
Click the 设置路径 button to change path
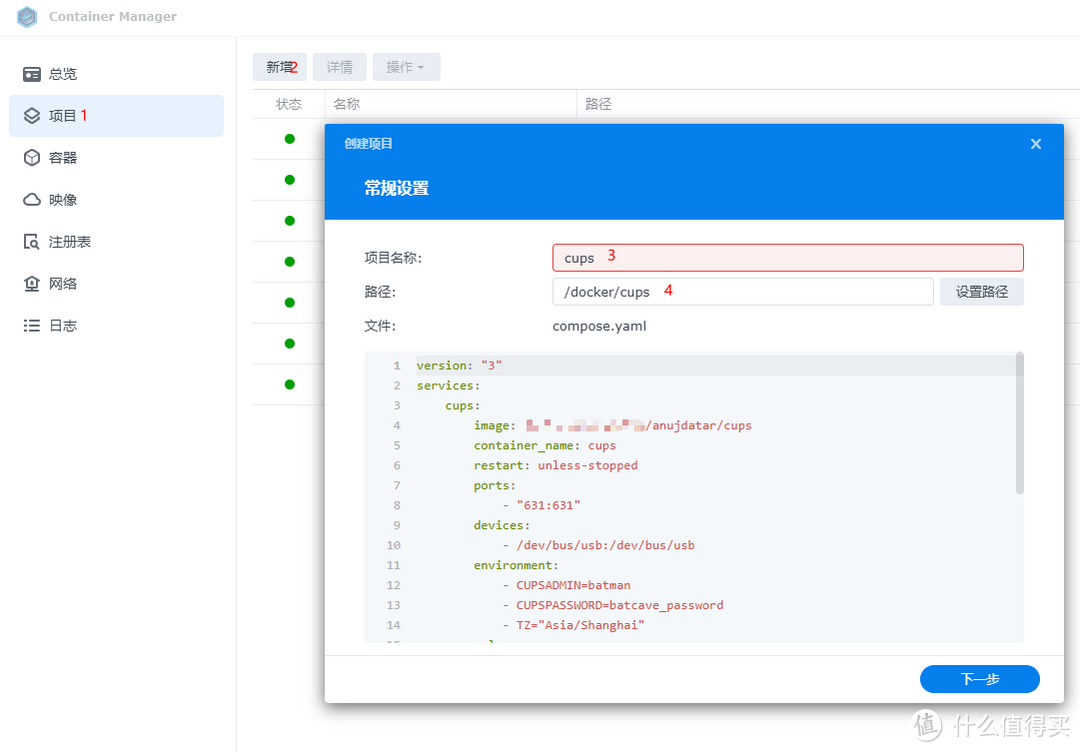pyautogui.click(x=981, y=290)
